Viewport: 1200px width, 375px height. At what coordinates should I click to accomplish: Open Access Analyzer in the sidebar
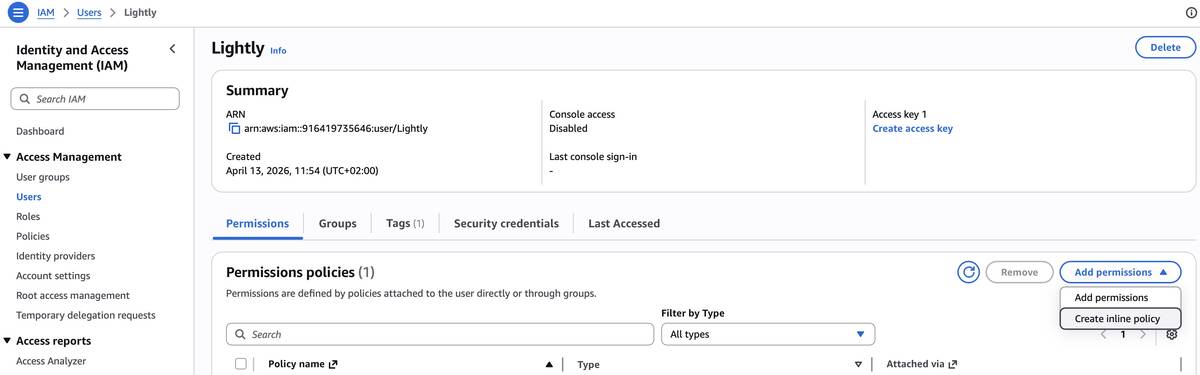(x=51, y=361)
